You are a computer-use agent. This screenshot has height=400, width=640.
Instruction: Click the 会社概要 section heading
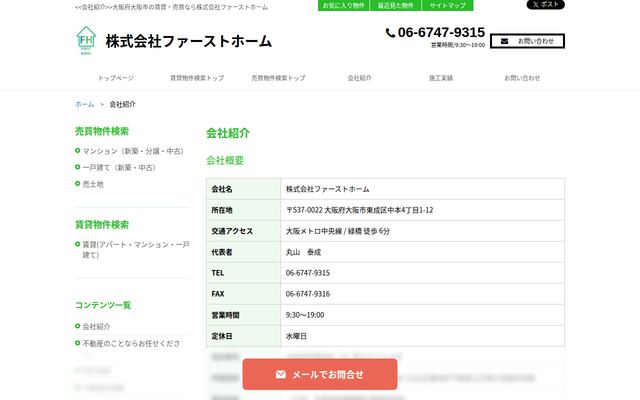click(225, 161)
